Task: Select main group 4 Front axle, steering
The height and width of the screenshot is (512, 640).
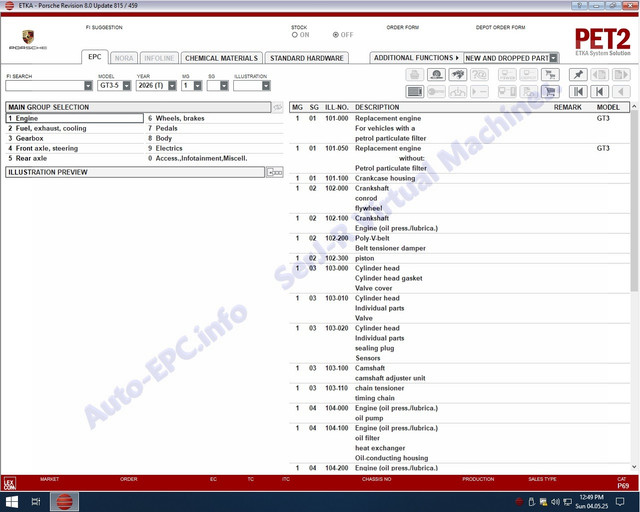Action: click(75, 148)
